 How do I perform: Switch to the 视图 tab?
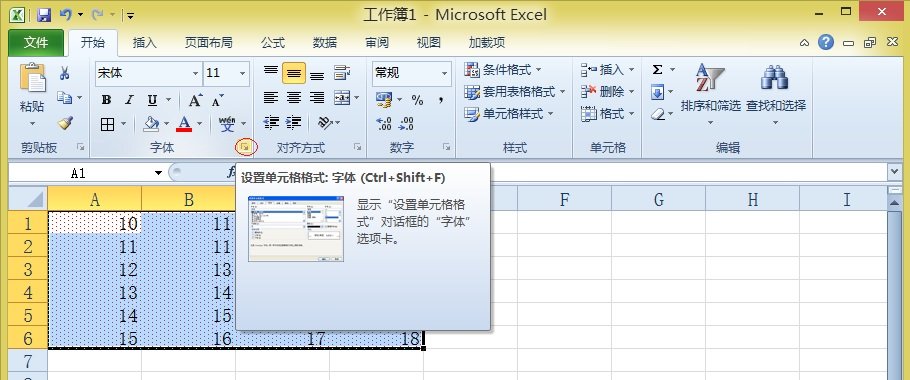tap(429, 43)
